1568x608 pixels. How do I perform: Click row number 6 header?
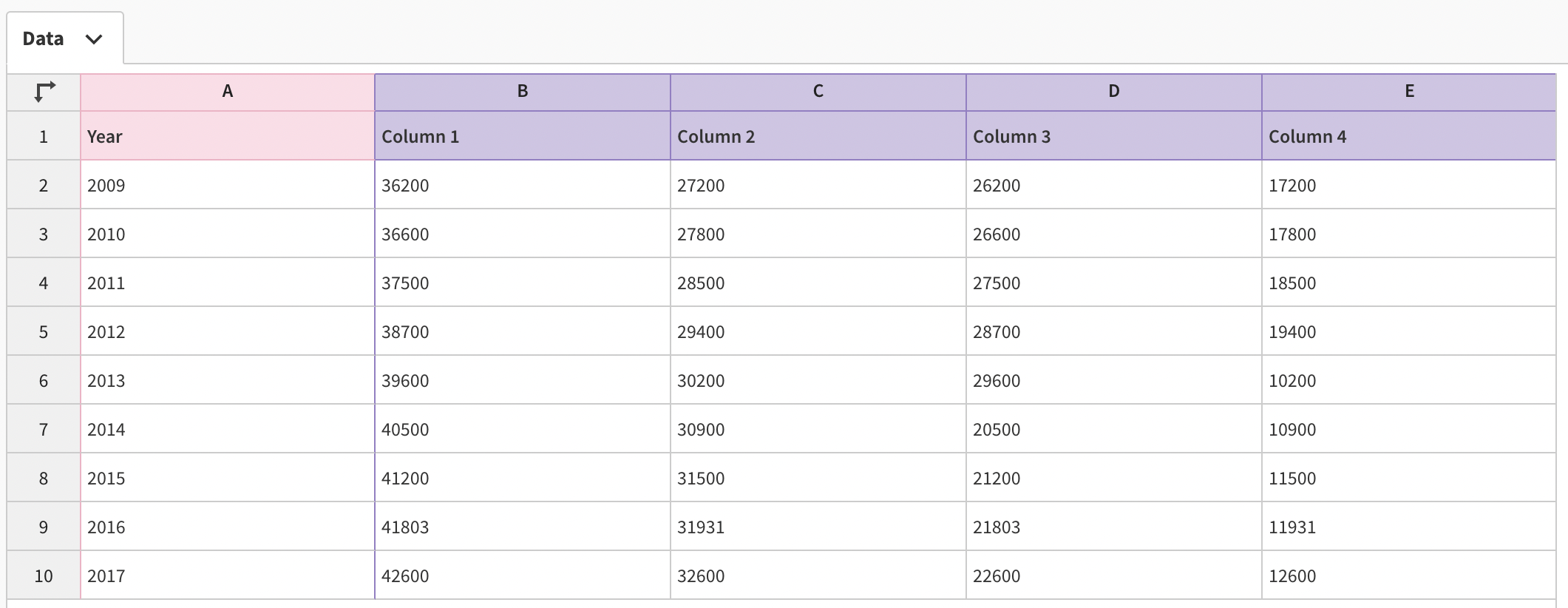[44, 380]
